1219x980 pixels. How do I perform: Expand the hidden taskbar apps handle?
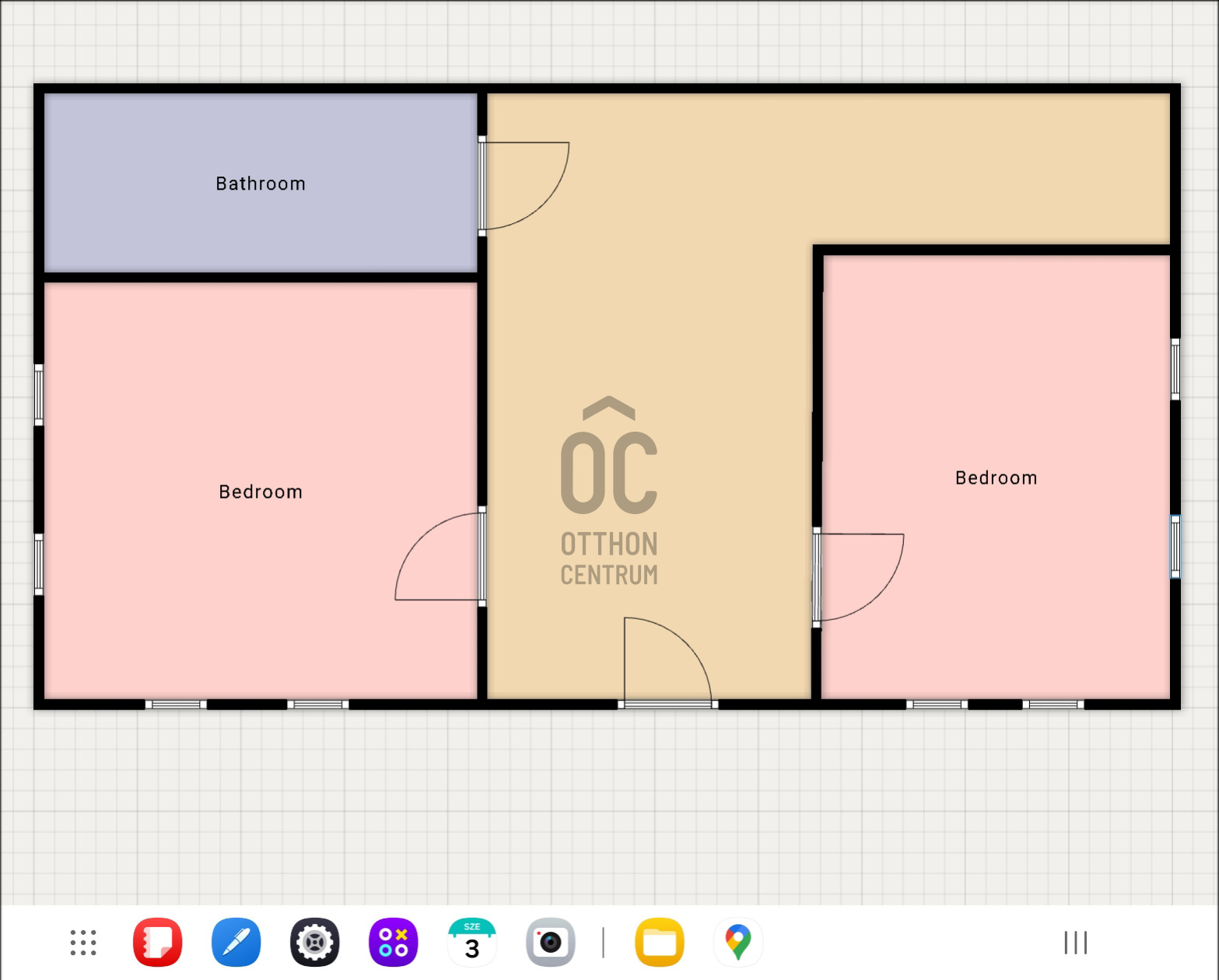(1075, 942)
